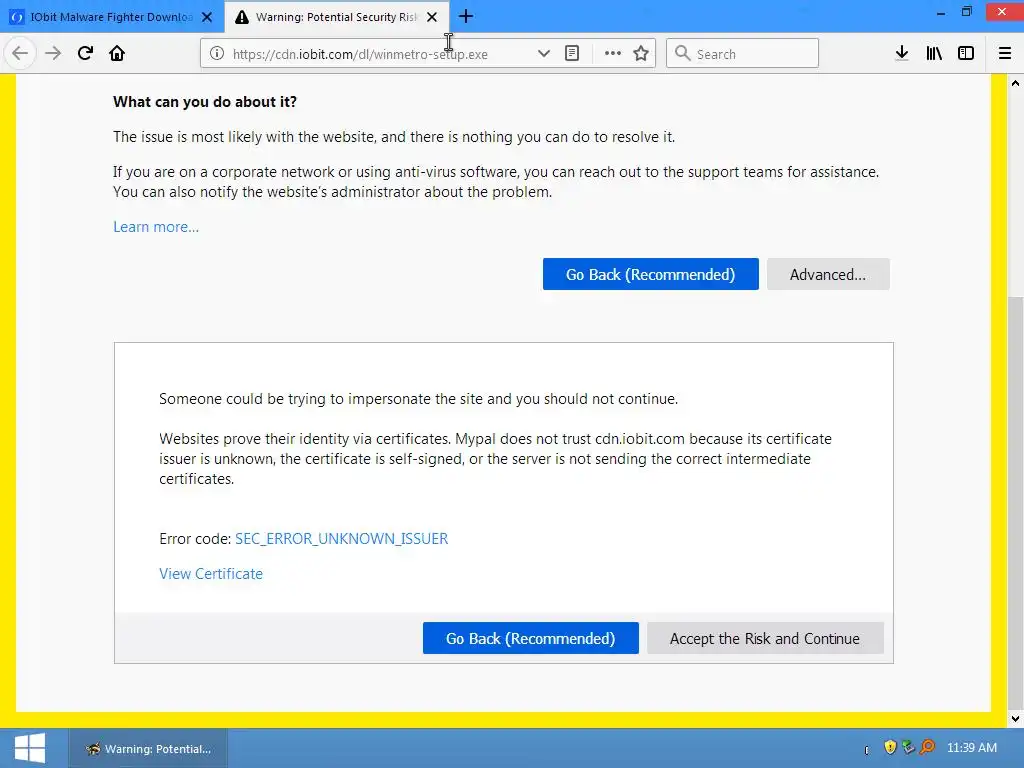Image resolution: width=1024 pixels, height=768 pixels.
Task: Select Warning: Potential... taskbar button
Action: point(148,748)
